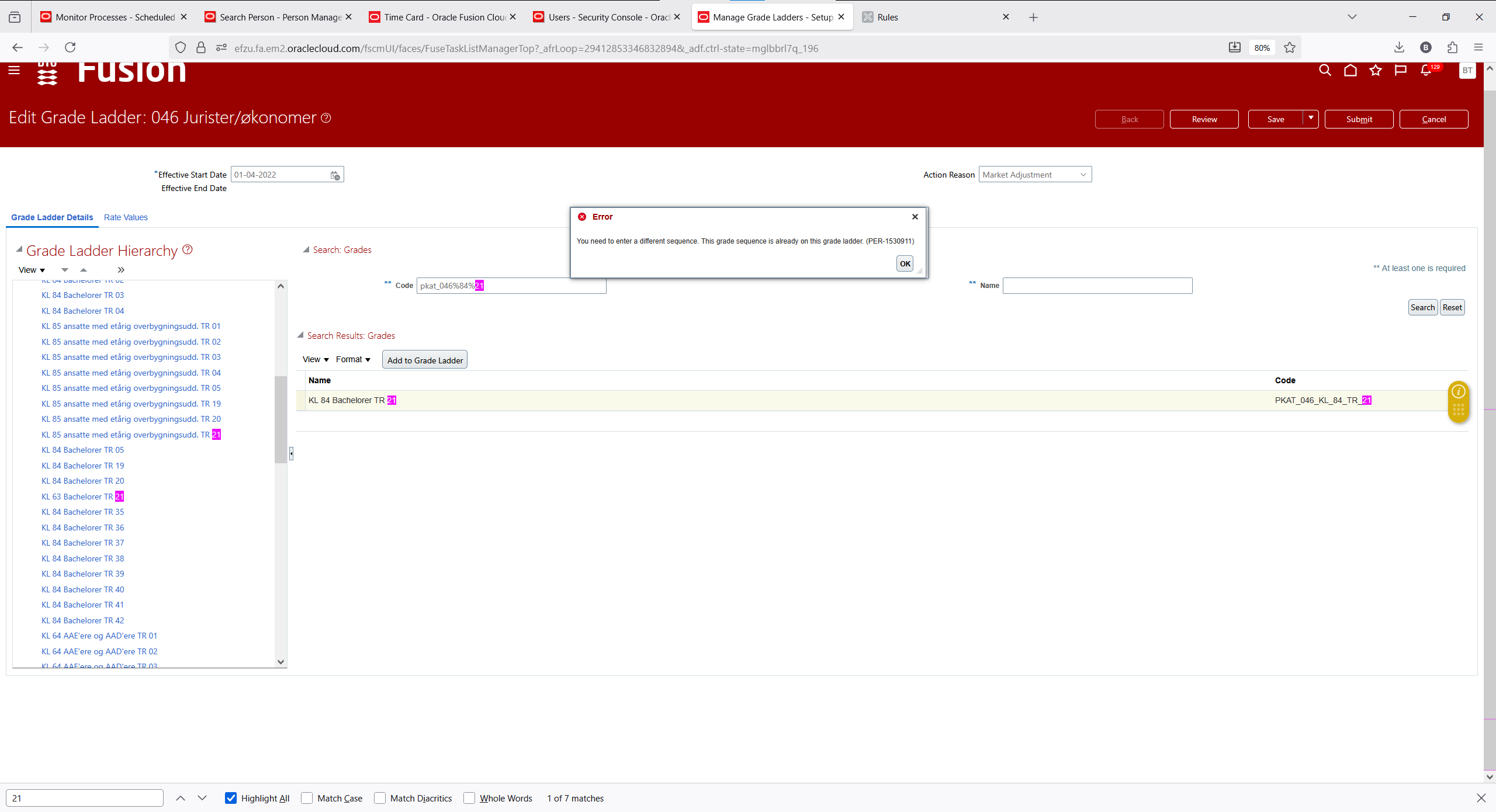The width and height of the screenshot is (1496, 812).
Task: Open the Action Reason dropdown
Action: pos(1083,174)
